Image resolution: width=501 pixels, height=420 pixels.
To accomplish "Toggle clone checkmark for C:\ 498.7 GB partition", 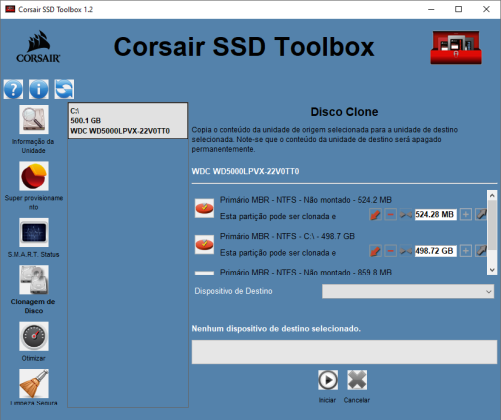I will coord(204,245).
